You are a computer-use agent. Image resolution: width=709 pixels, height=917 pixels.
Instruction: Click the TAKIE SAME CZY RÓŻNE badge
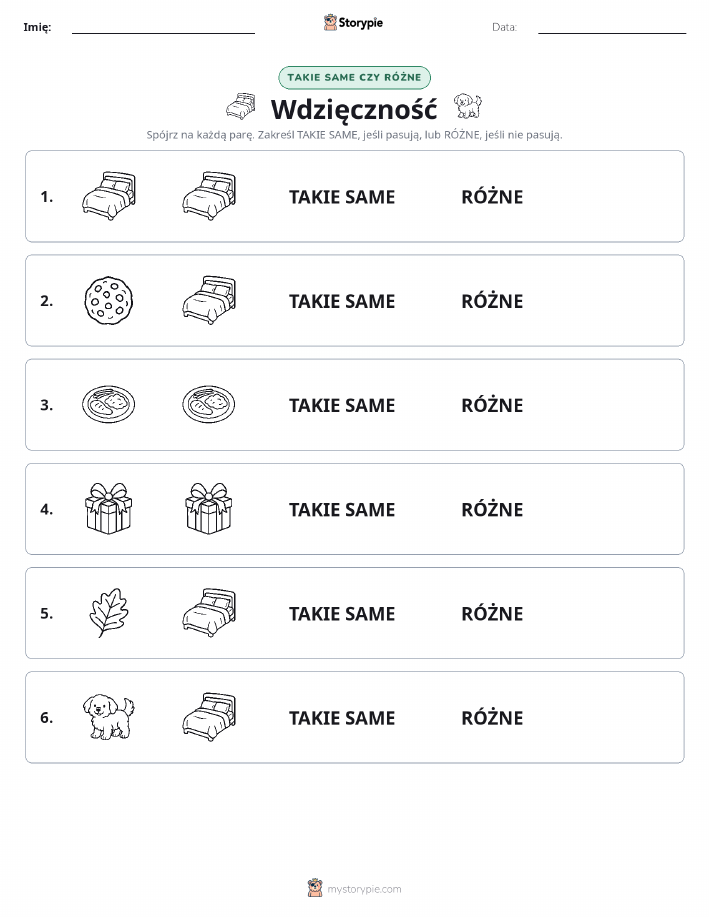[354, 77]
